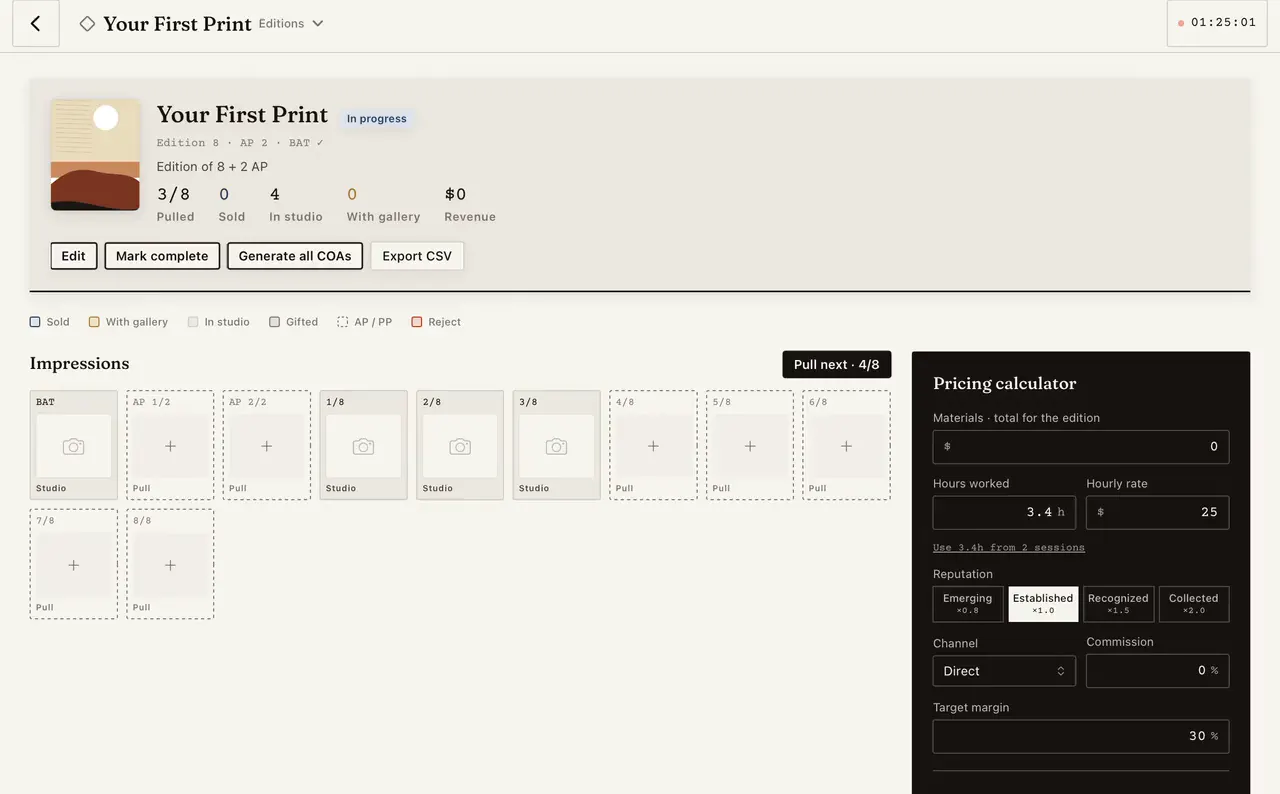Select Recognized reputation ×1.5
Image resolution: width=1280 pixels, height=794 pixels.
1118,604
